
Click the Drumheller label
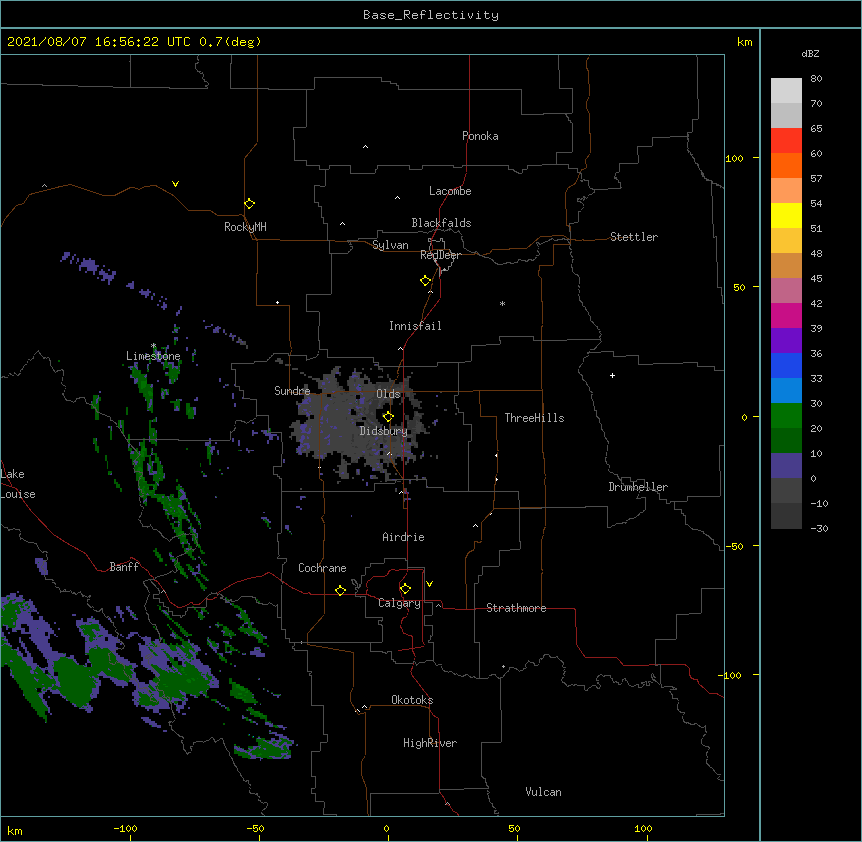coord(638,487)
